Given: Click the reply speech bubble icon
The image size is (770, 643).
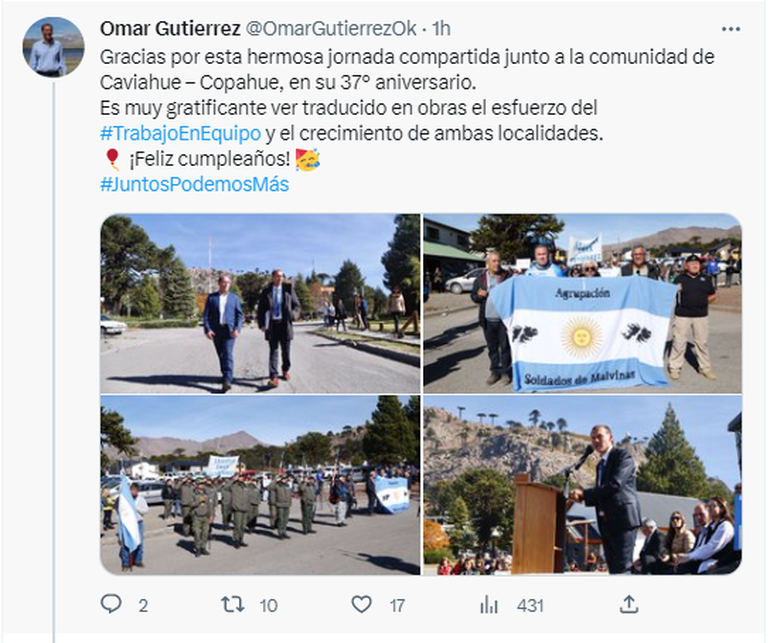Looking at the screenshot, I should pos(111,604).
